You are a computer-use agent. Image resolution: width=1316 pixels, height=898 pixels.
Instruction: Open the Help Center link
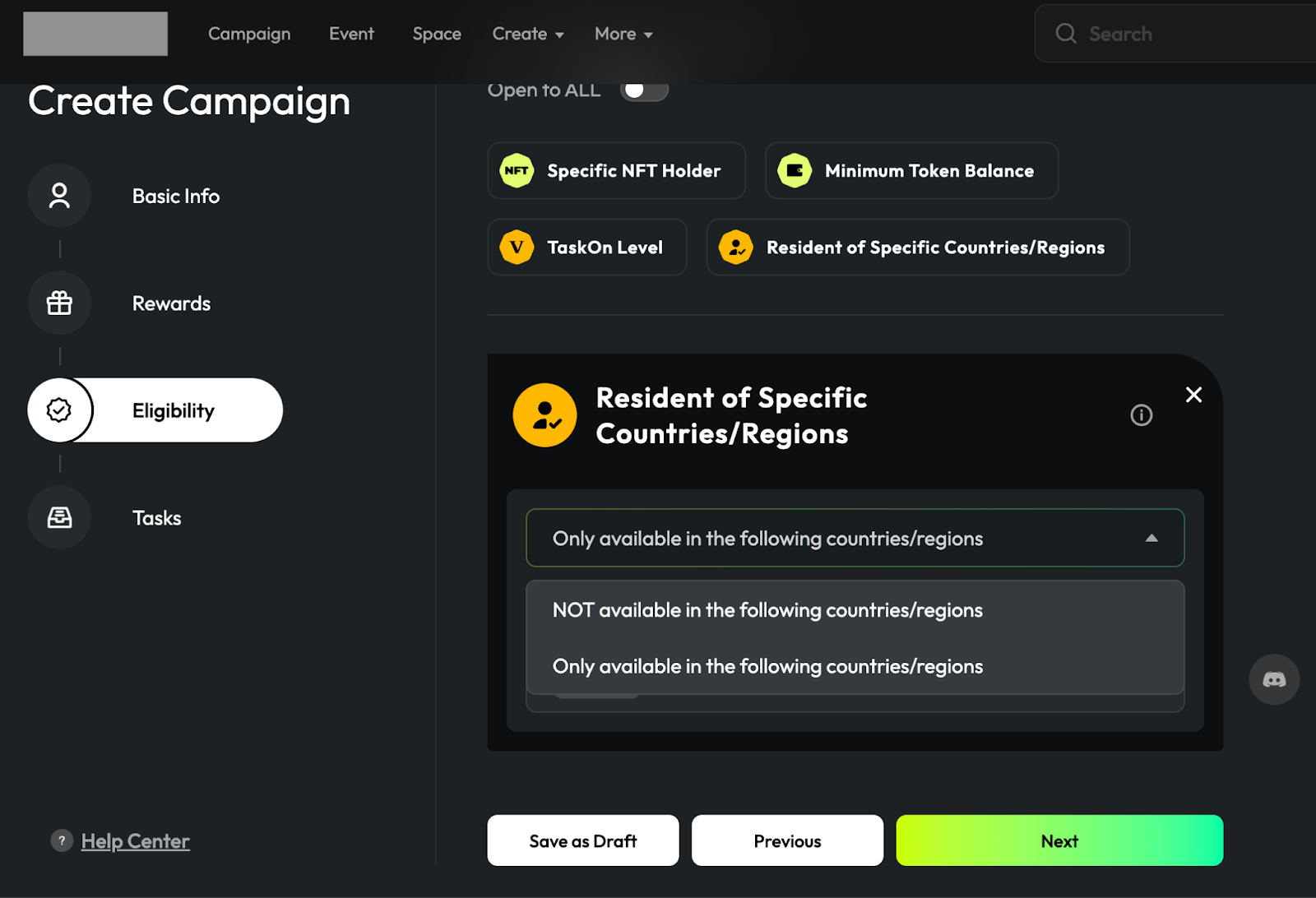point(136,840)
